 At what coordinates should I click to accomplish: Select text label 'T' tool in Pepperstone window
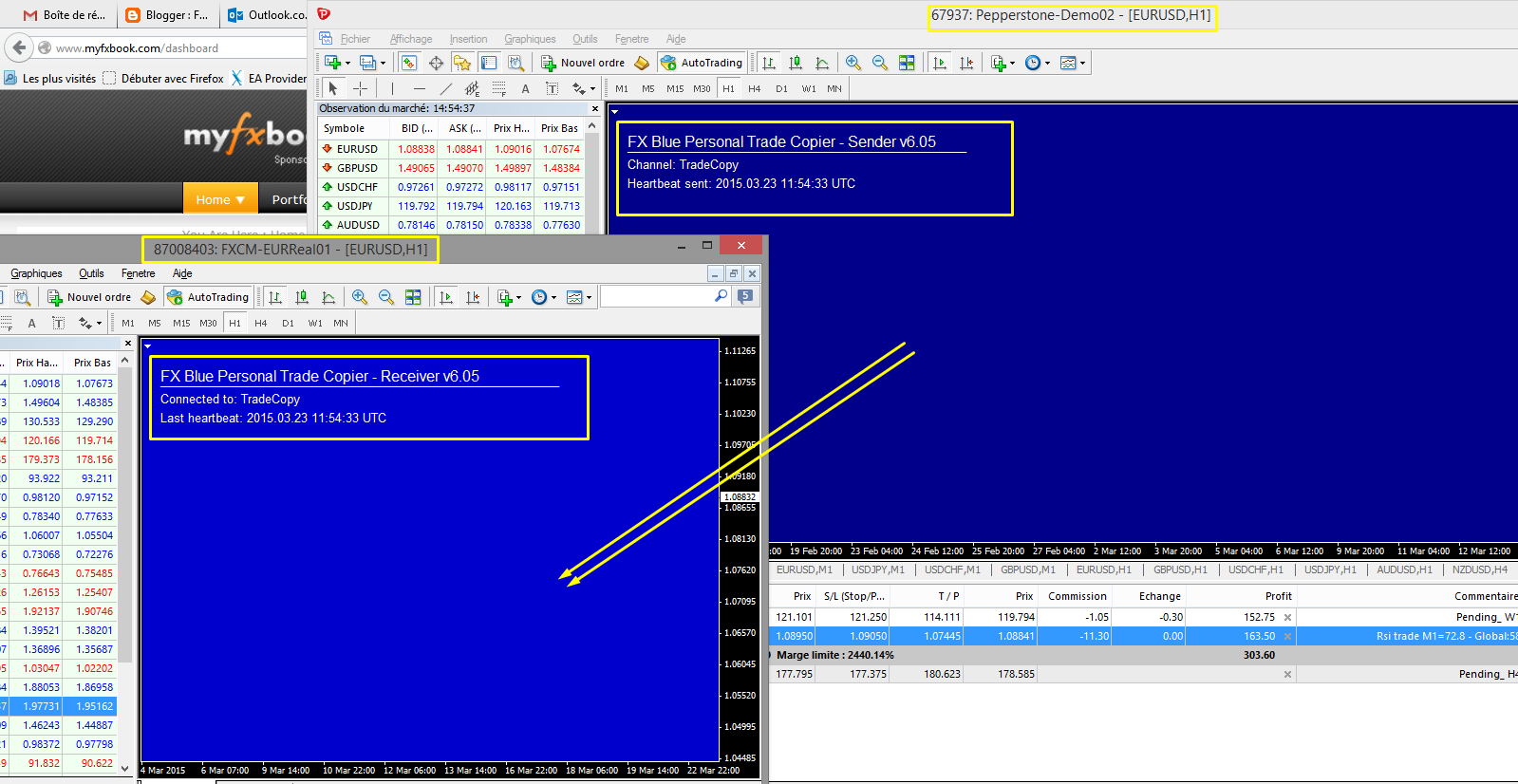click(552, 88)
